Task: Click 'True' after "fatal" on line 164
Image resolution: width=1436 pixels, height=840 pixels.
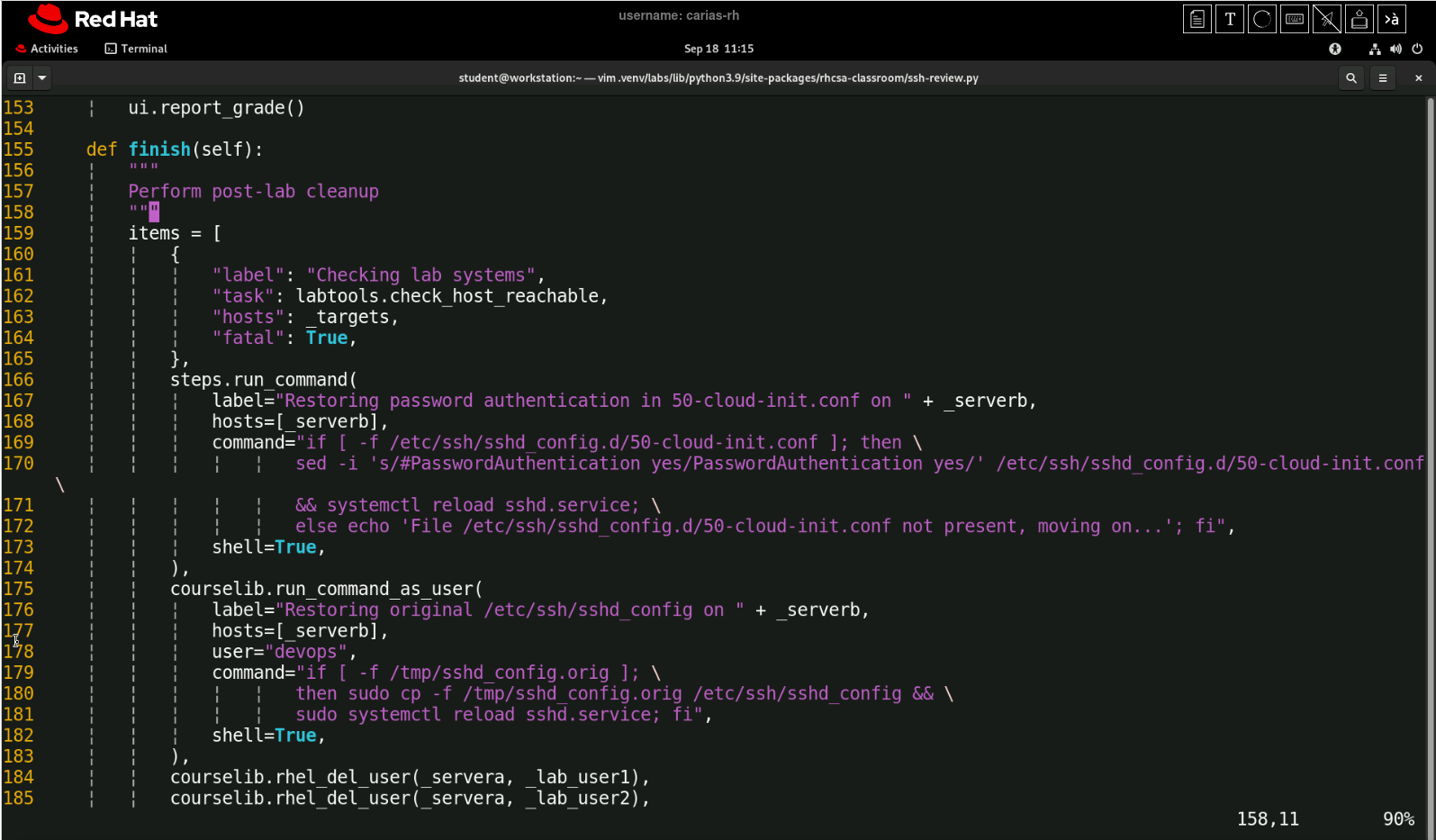Action: 327,338
